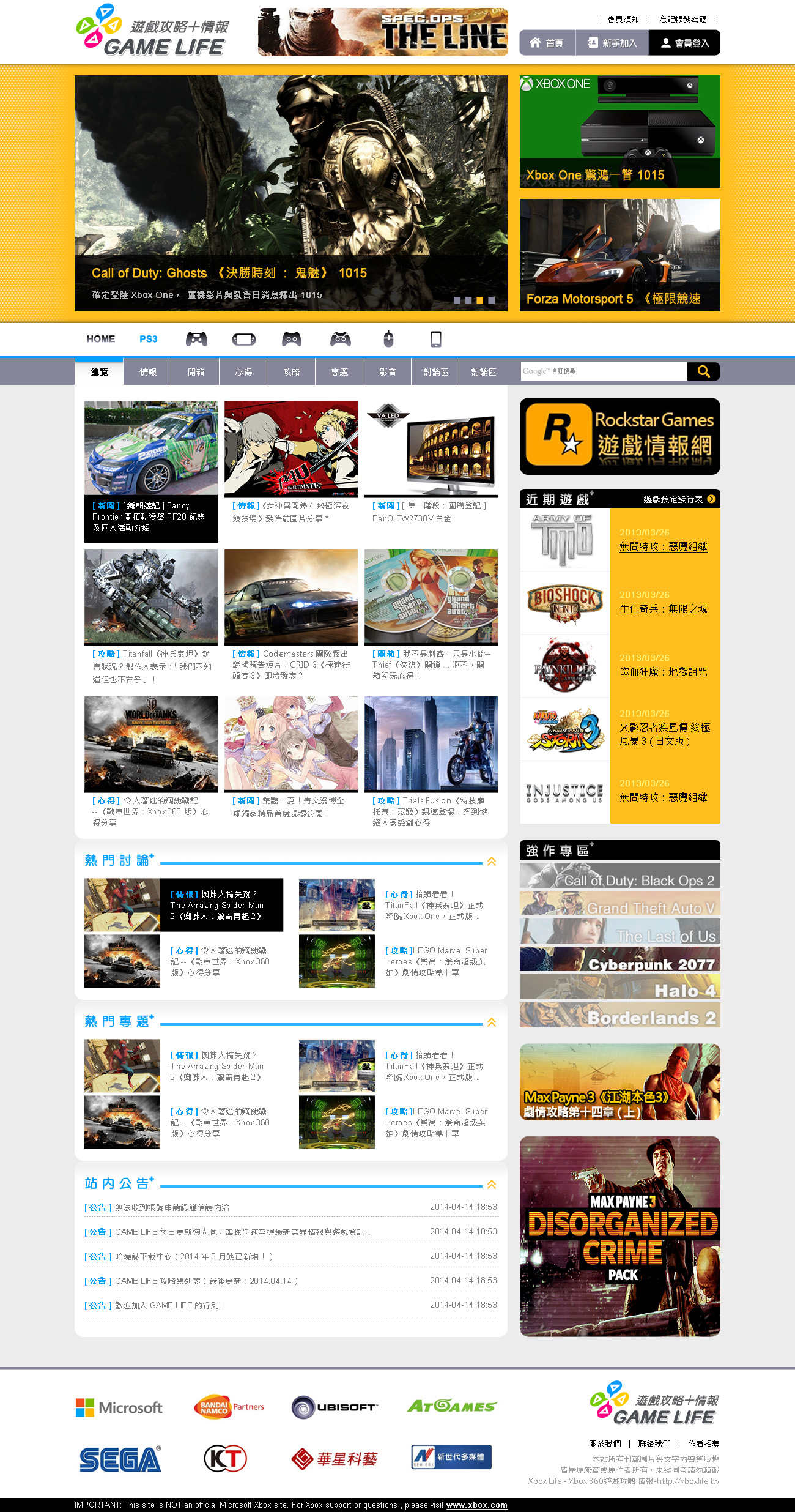Collapse the 站內公告 section
This screenshot has width=795, height=1512.
click(x=491, y=1185)
